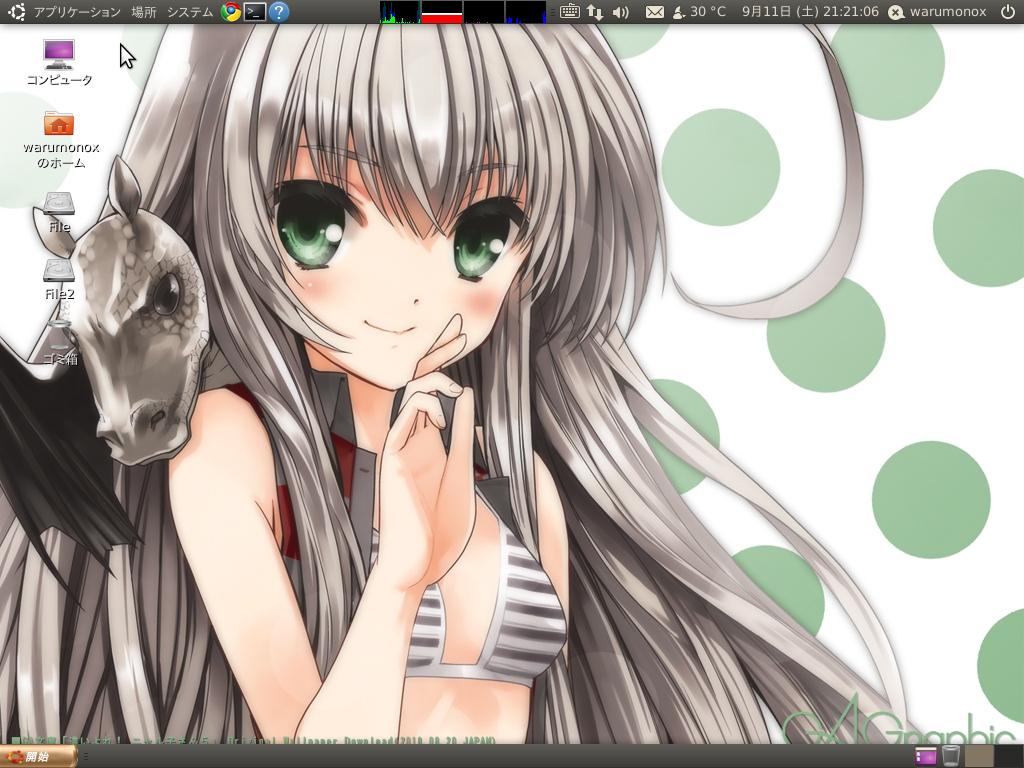
Task: Click the 開始 start button
Action: 38,757
